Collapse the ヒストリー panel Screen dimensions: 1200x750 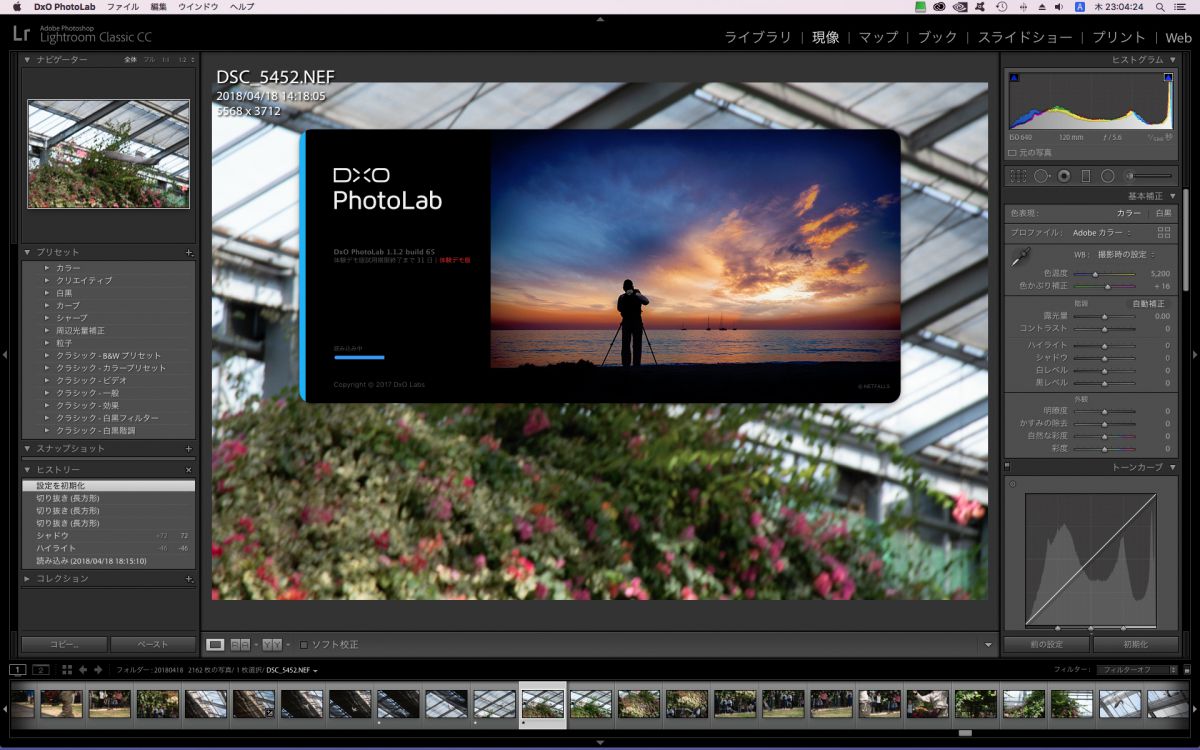pos(28,469)
